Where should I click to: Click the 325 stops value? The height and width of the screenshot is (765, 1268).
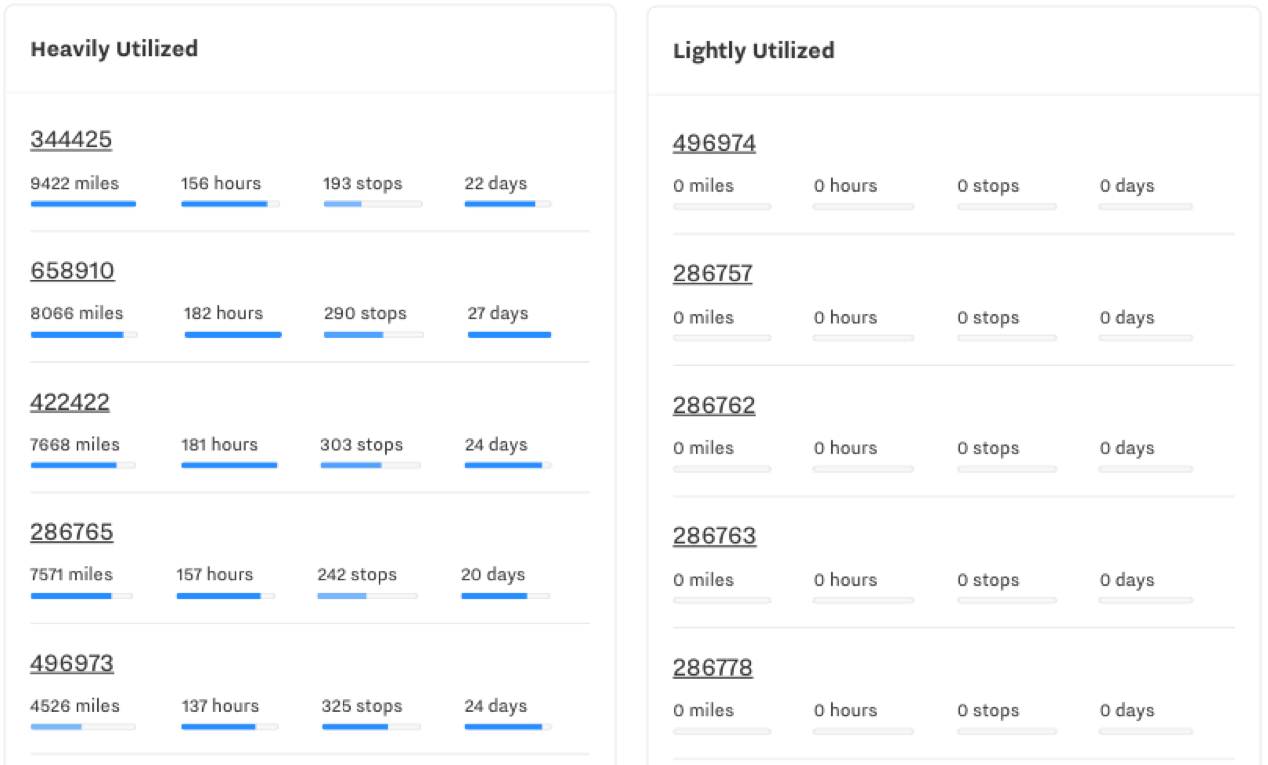362,705
